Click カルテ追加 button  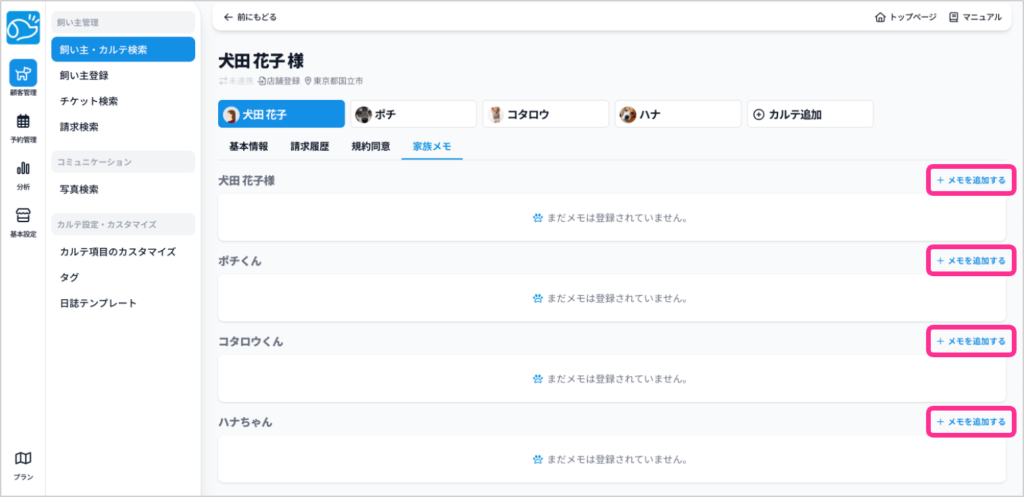click(x=809, y=114)
